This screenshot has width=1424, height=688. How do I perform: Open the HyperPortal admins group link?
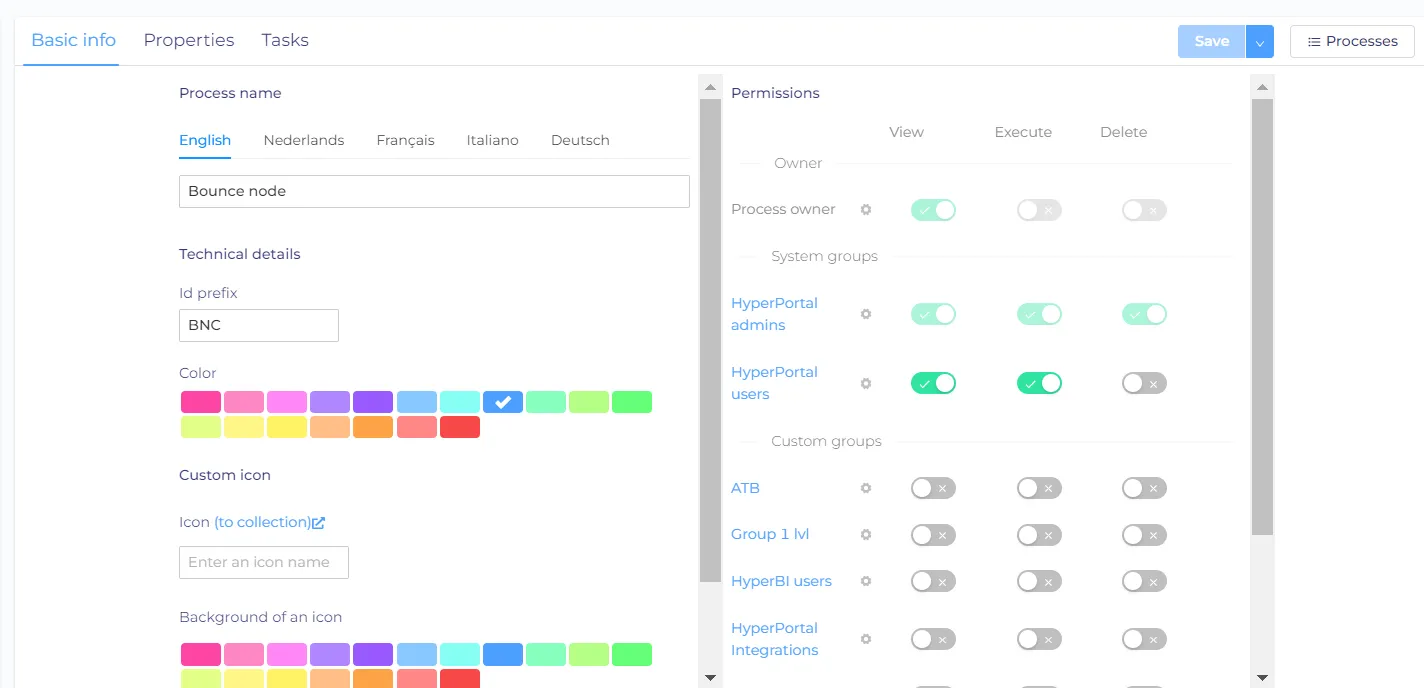(x=774, y=314)
